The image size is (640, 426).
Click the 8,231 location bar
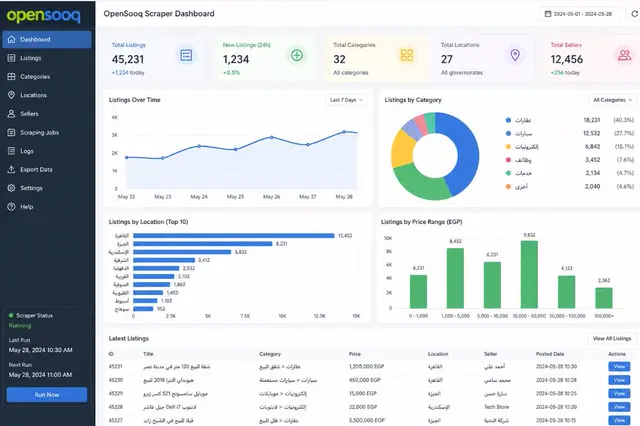(x=203, y=244)
